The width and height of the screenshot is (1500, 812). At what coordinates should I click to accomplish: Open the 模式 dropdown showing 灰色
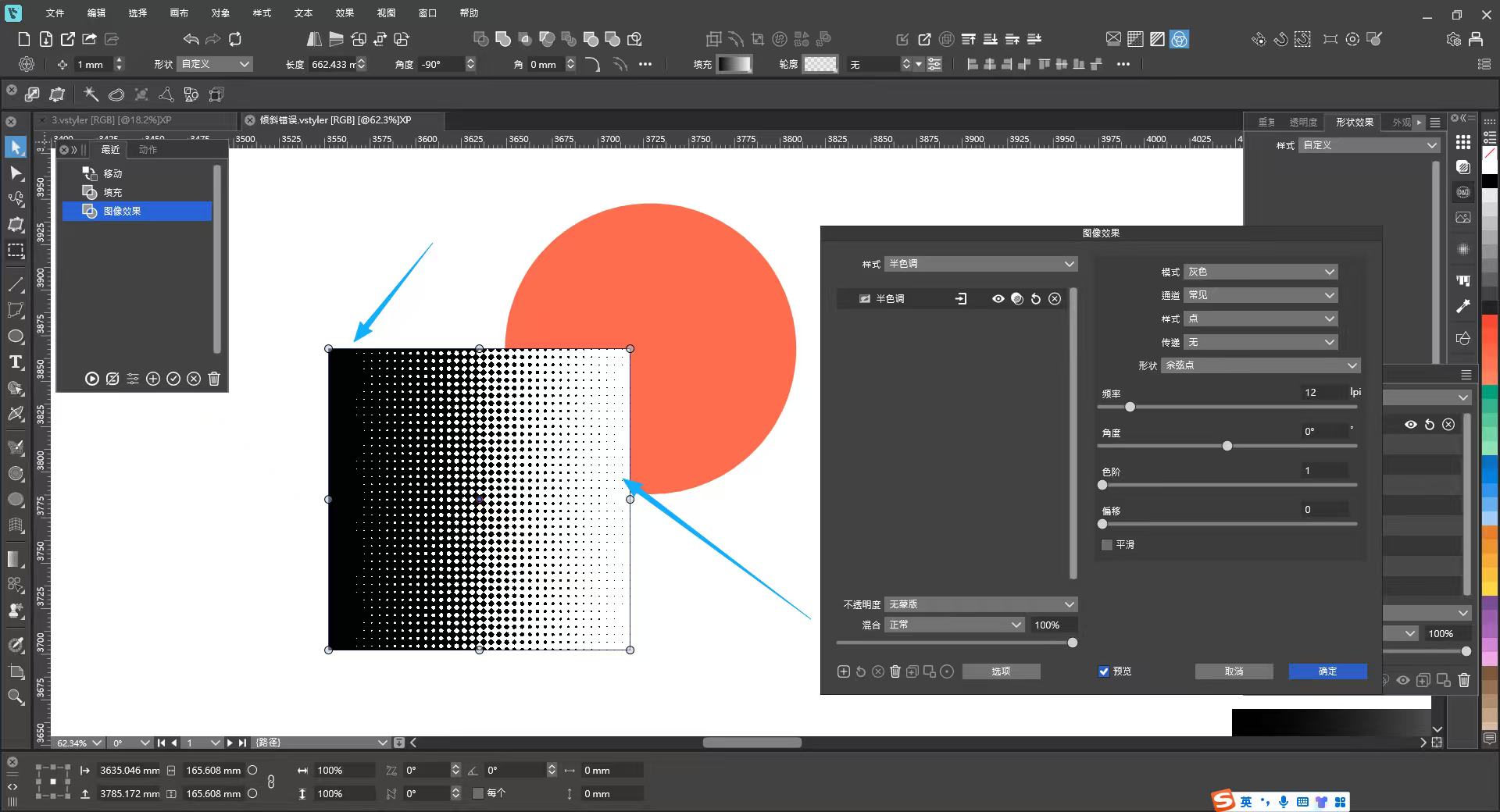coord(1260,272)
